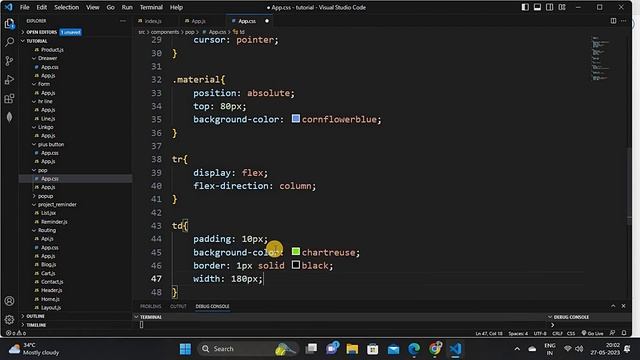Image resolution: width=640 pixels, height=360 pixels.
Task: Open Windows Start menu
Action: click(185, 349)
